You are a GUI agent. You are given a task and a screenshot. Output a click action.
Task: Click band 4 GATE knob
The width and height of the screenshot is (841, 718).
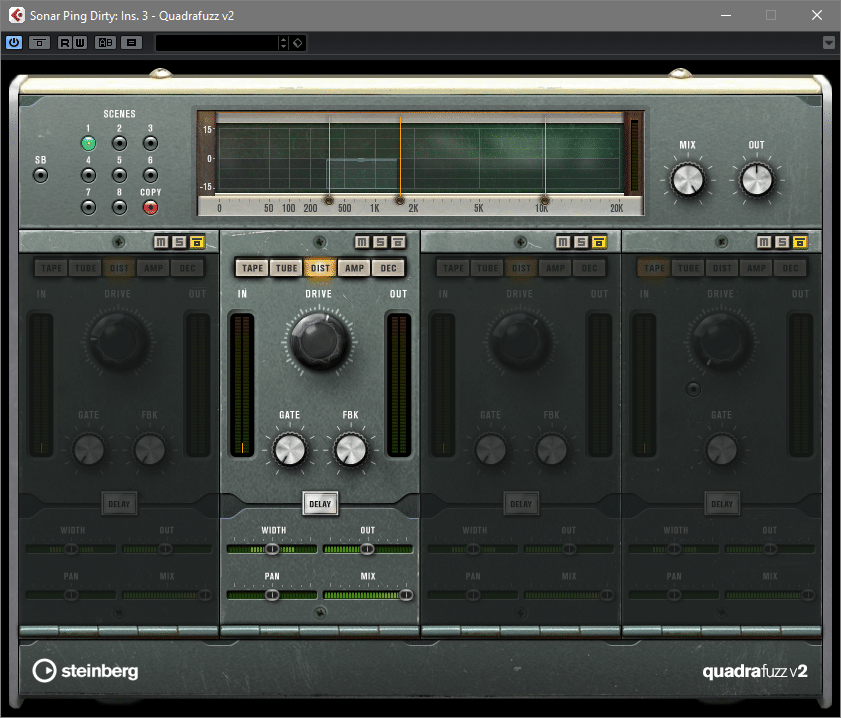[722, 449]
